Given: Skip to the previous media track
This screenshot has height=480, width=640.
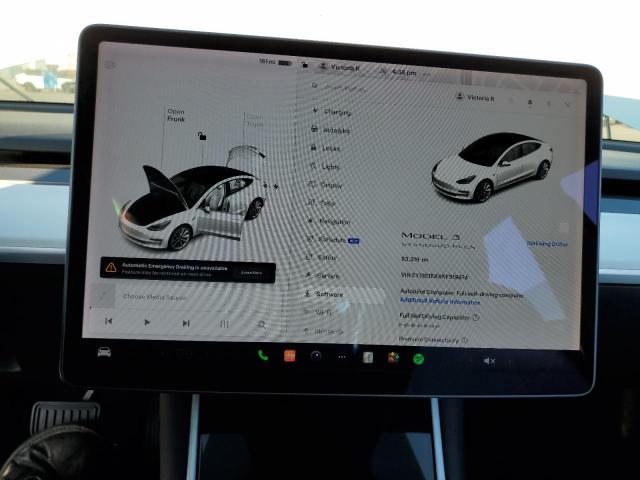Looking at the screenshot, I should [108, 321].
